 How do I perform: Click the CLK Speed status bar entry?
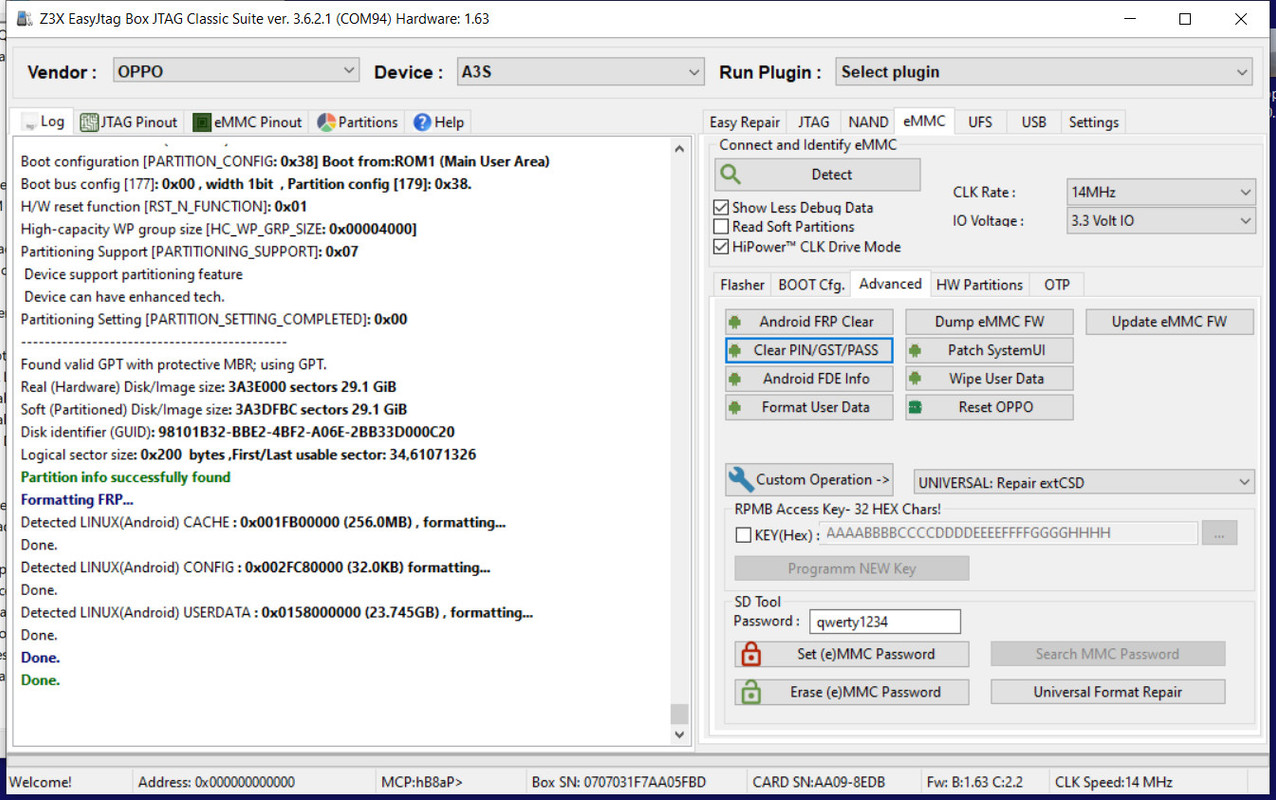coord(1114,782)
